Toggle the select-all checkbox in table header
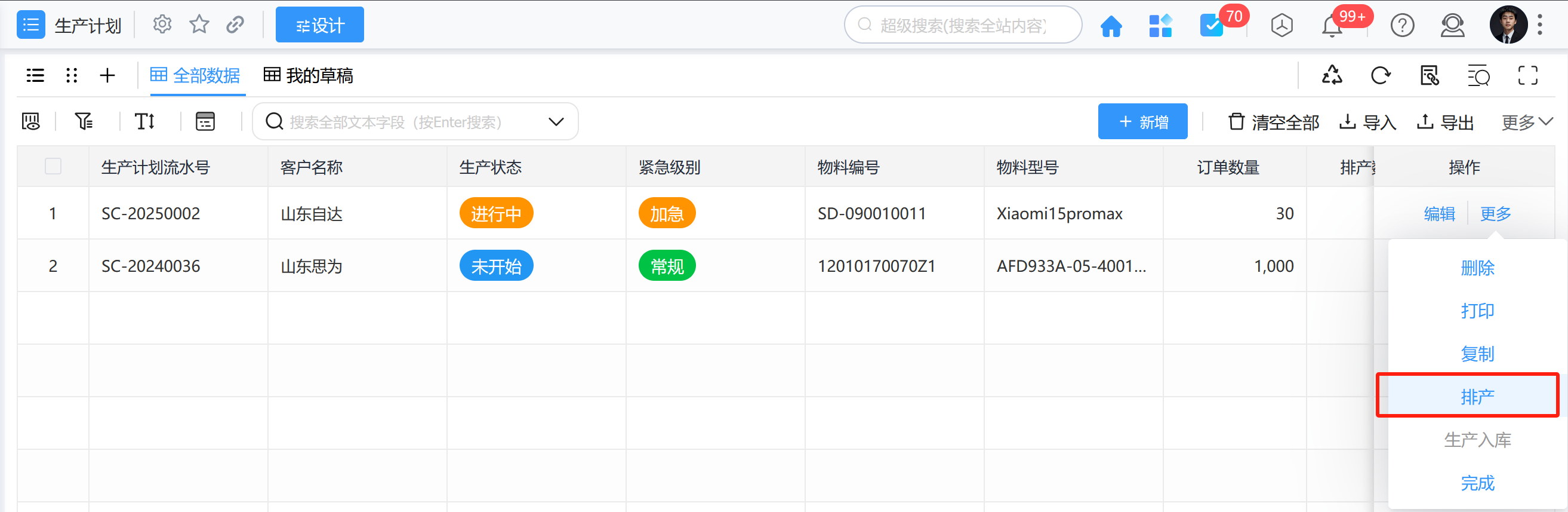The image size is (1568, 512). pyautogui.click(x=53, y=167)
